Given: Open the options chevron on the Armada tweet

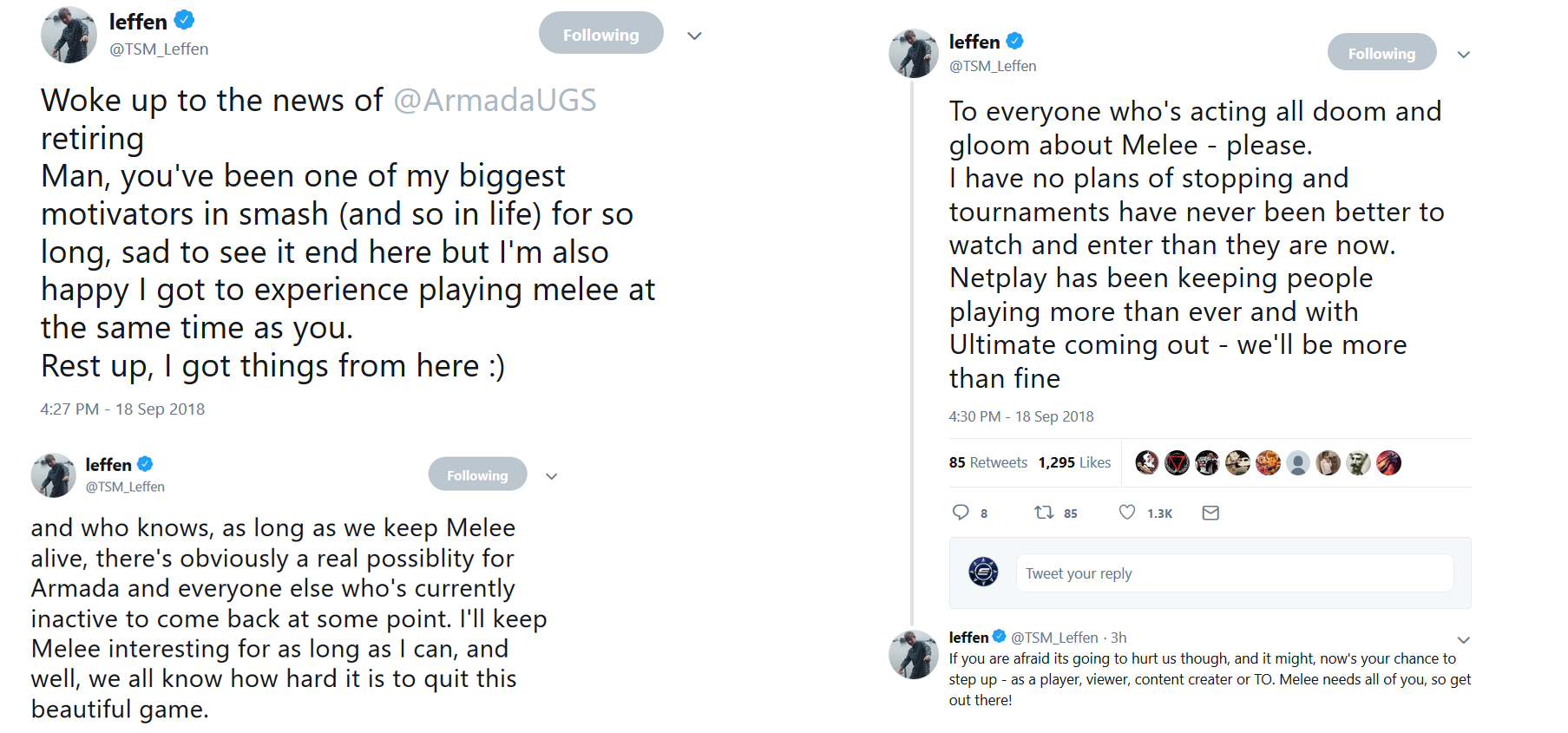Looking at the screenshot, I should coord(693,35).
